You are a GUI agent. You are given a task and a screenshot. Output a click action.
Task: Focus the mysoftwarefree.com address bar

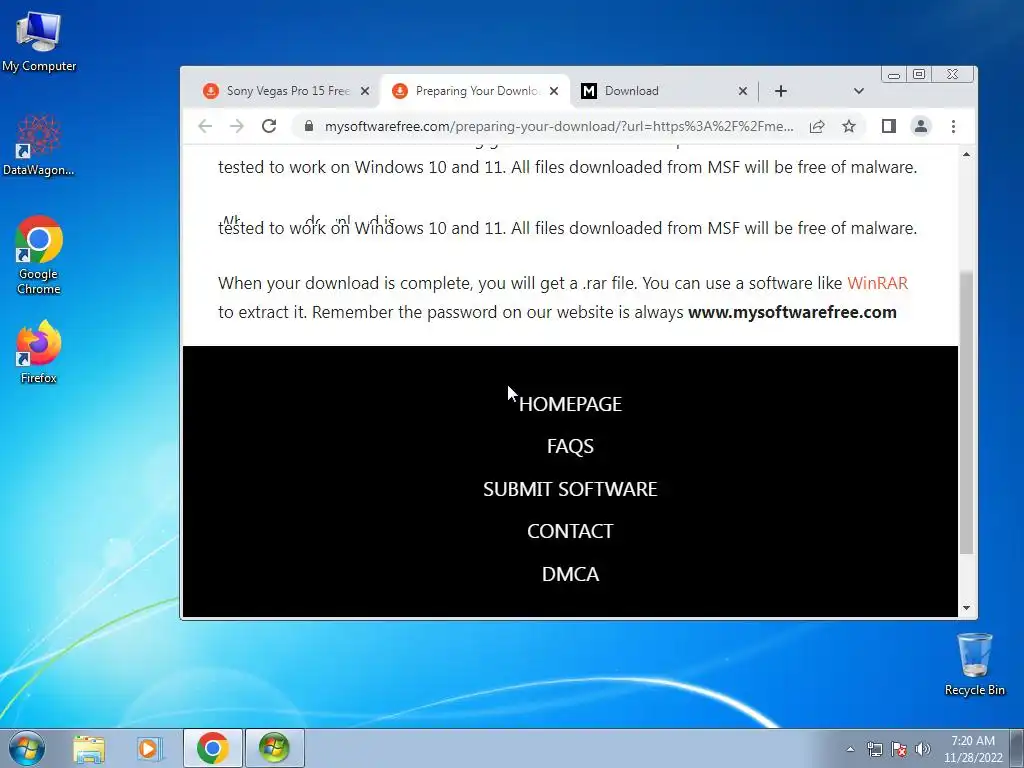[x=559, y=126]
